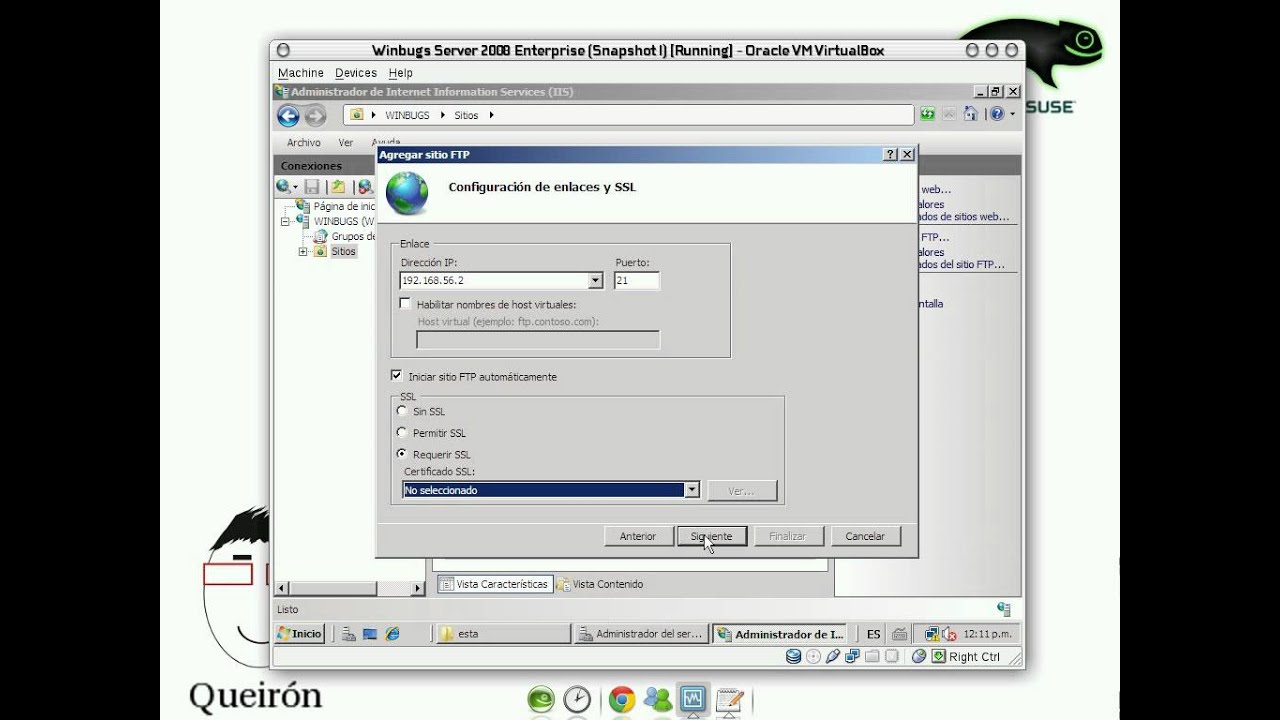Open the Certificado SSL dropdown
Screen dimensions: 1280x720
(x=691, y=490)
